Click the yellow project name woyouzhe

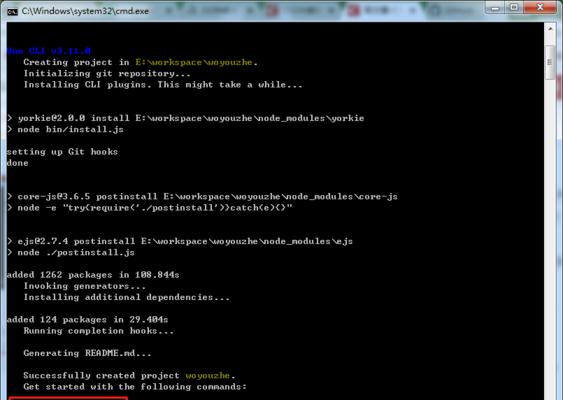point(208,376)
